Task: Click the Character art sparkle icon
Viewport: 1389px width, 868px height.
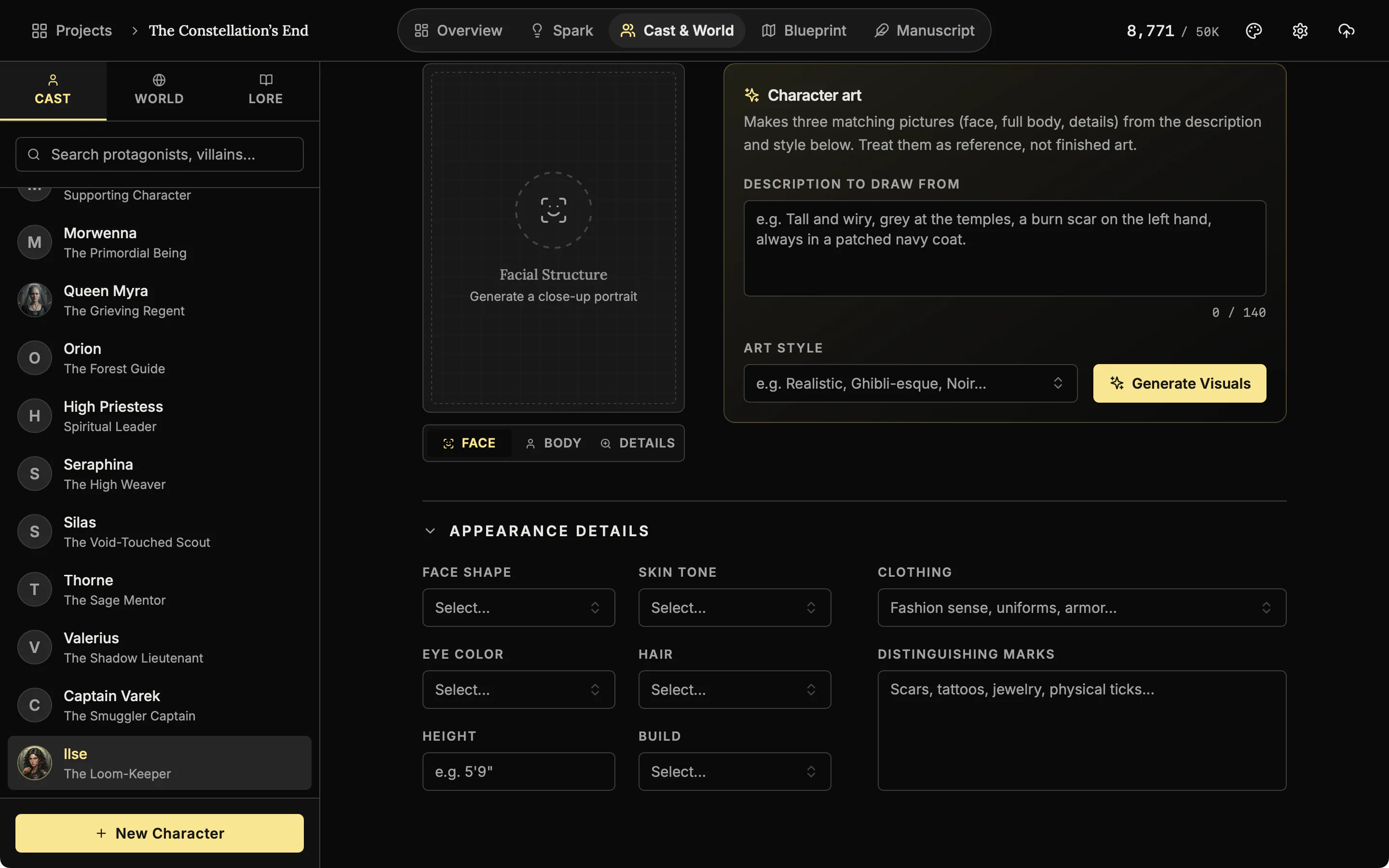Action: pos(751,95)
